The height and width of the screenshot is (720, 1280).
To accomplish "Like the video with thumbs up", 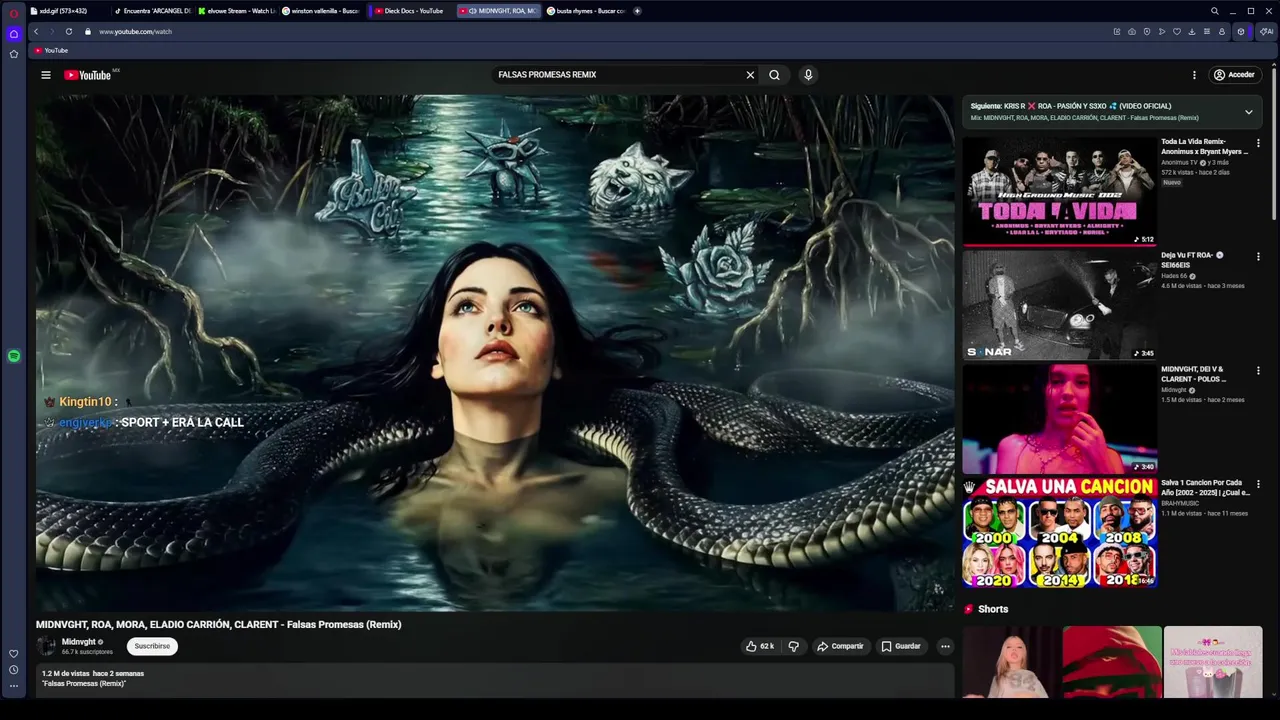I will (760, 646).
